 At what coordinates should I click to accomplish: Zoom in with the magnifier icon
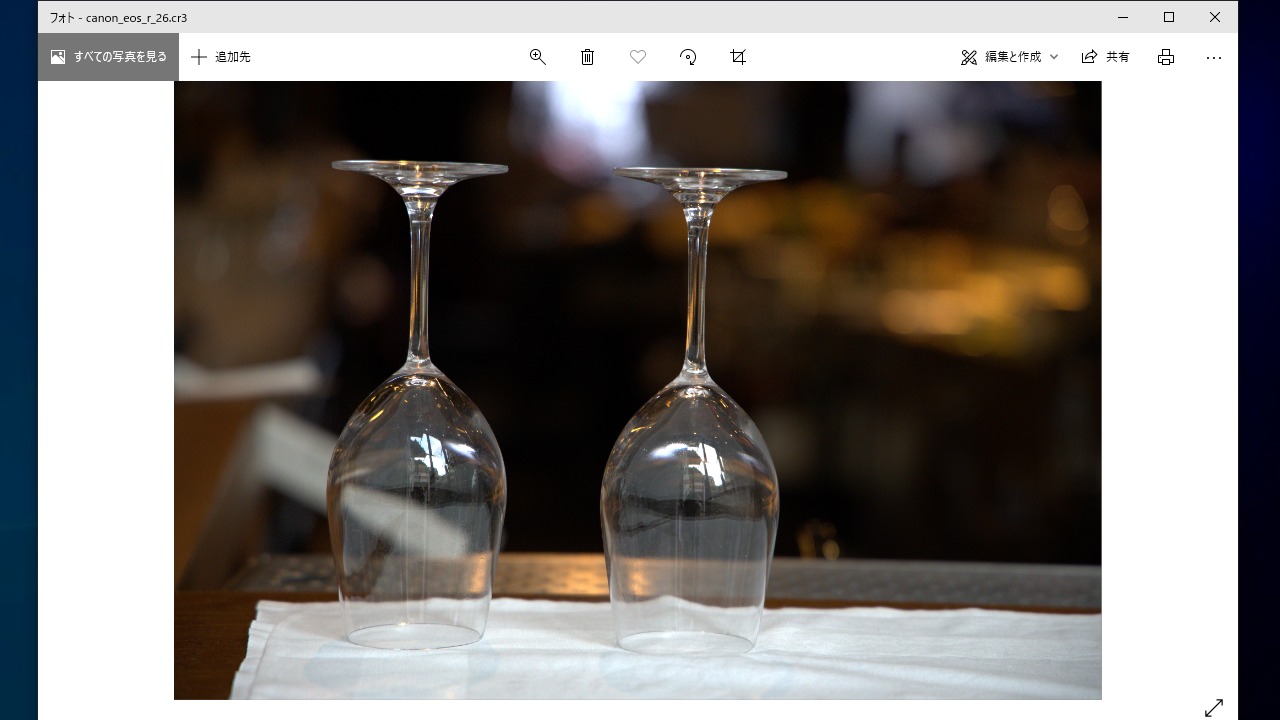pyautogui.click(x=538, y=57)
